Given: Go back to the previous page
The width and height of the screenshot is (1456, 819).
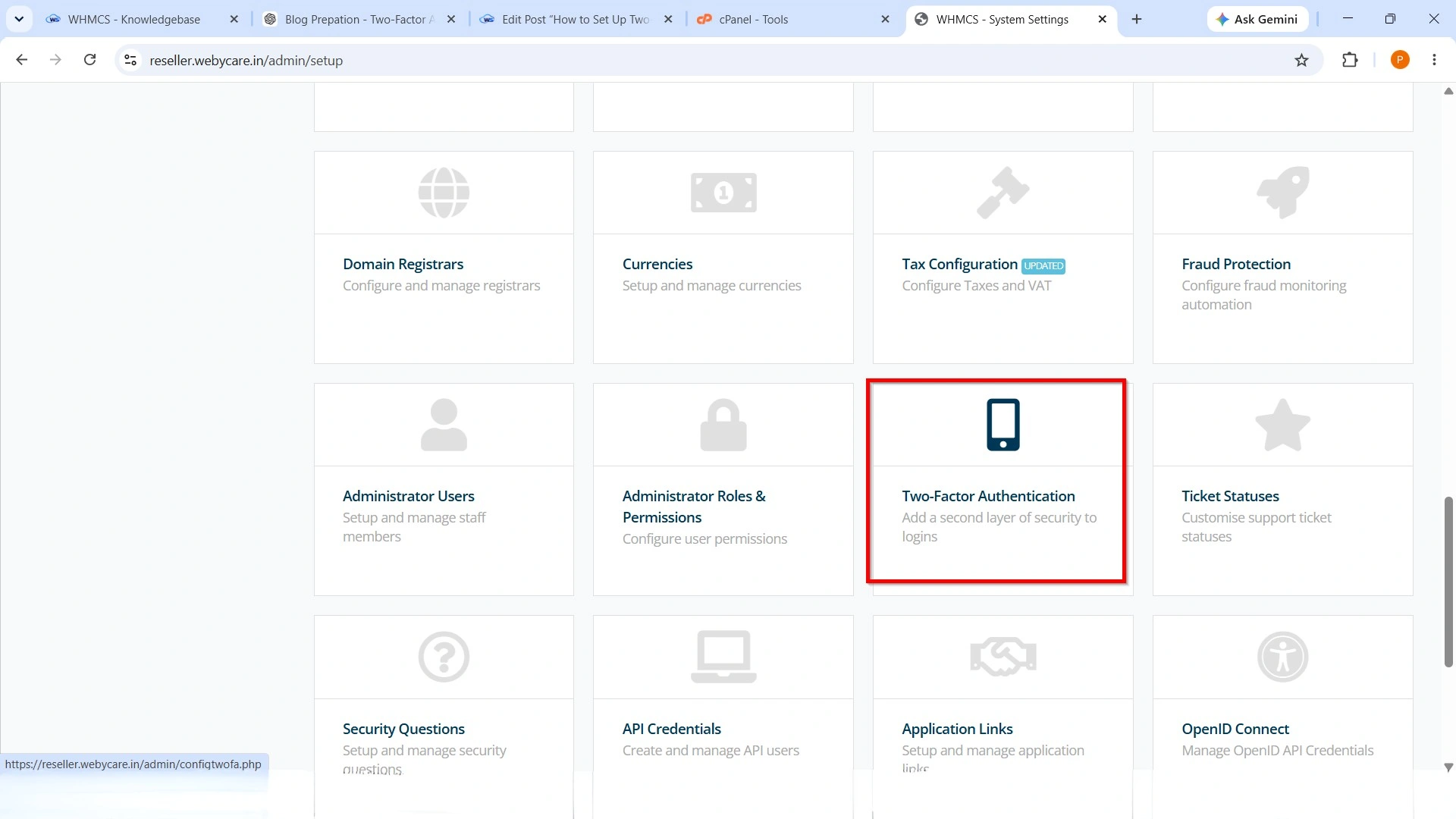Looking at the screenshot, I should click(21, 60).
